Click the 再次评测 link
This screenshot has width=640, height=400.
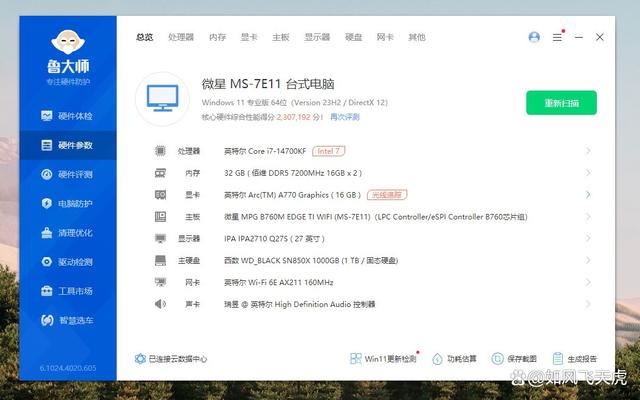point(345,117)
